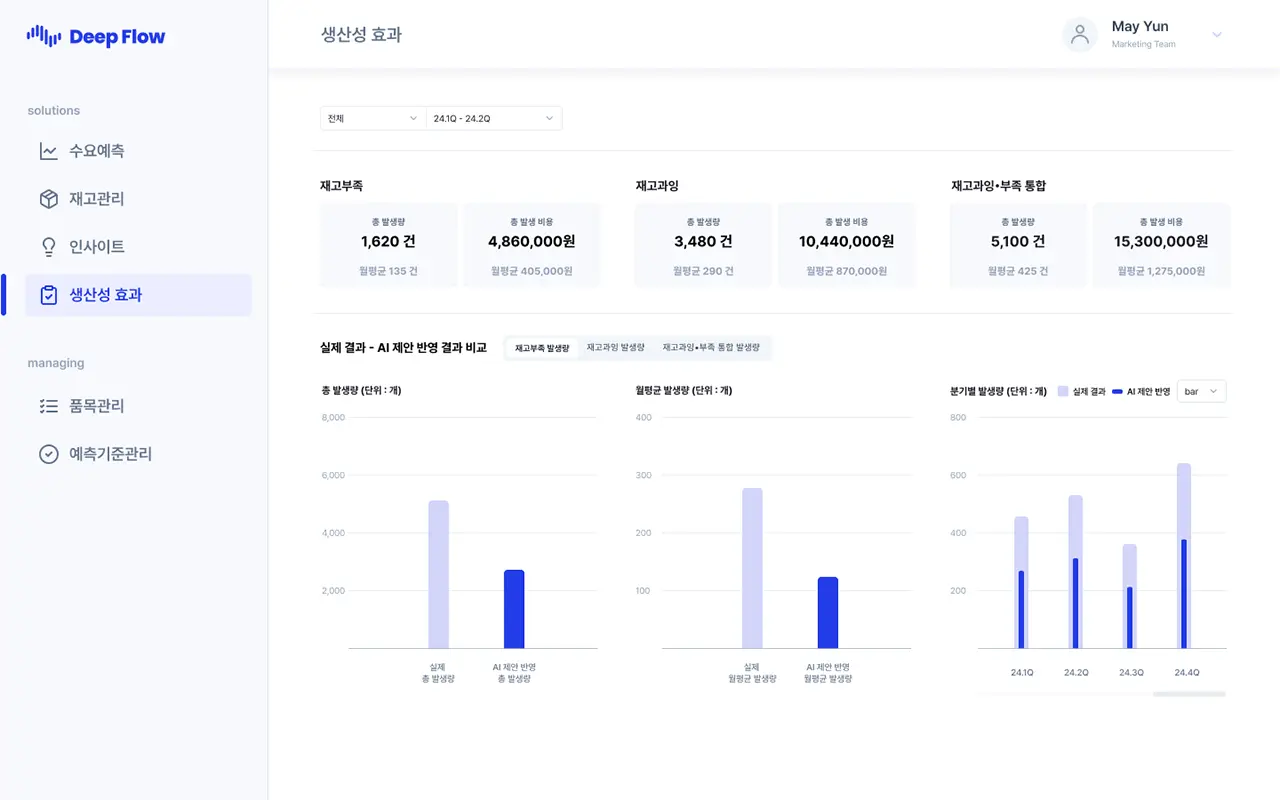
Task: Click the 재고관리 box icon
Action: click(x=48, y=199)
